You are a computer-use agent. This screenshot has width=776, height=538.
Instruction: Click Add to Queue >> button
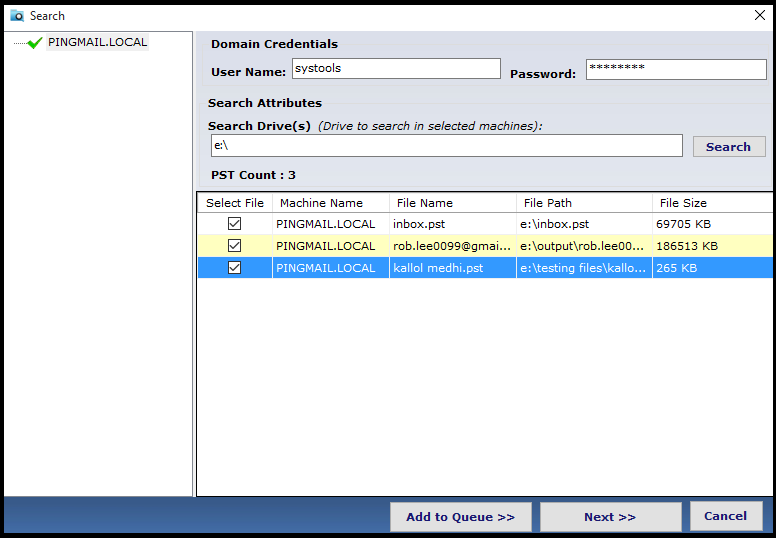coord(461,517)
